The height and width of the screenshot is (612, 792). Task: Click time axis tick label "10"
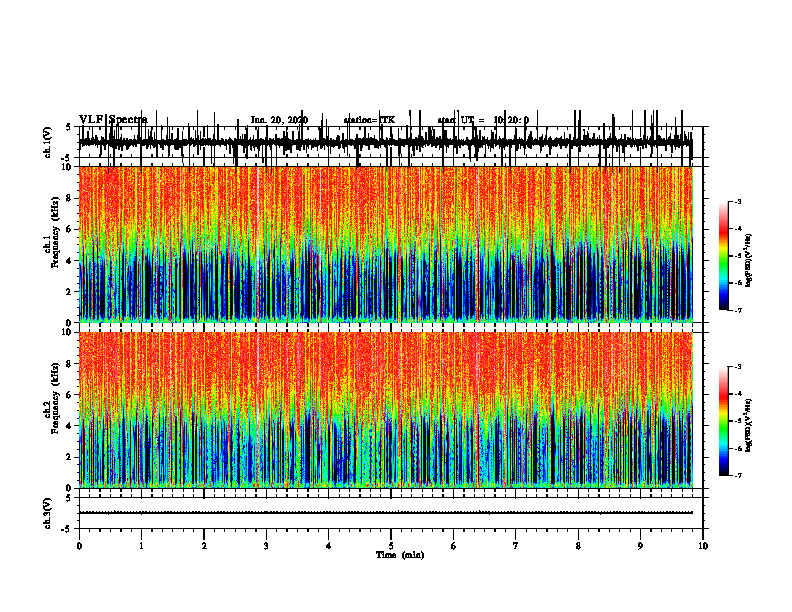[703, 546]
